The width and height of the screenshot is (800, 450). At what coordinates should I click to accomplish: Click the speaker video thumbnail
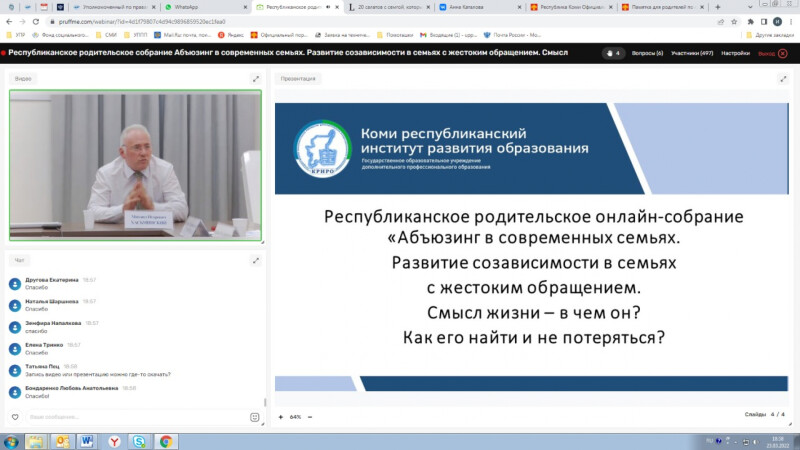click(x=135, y=166)
